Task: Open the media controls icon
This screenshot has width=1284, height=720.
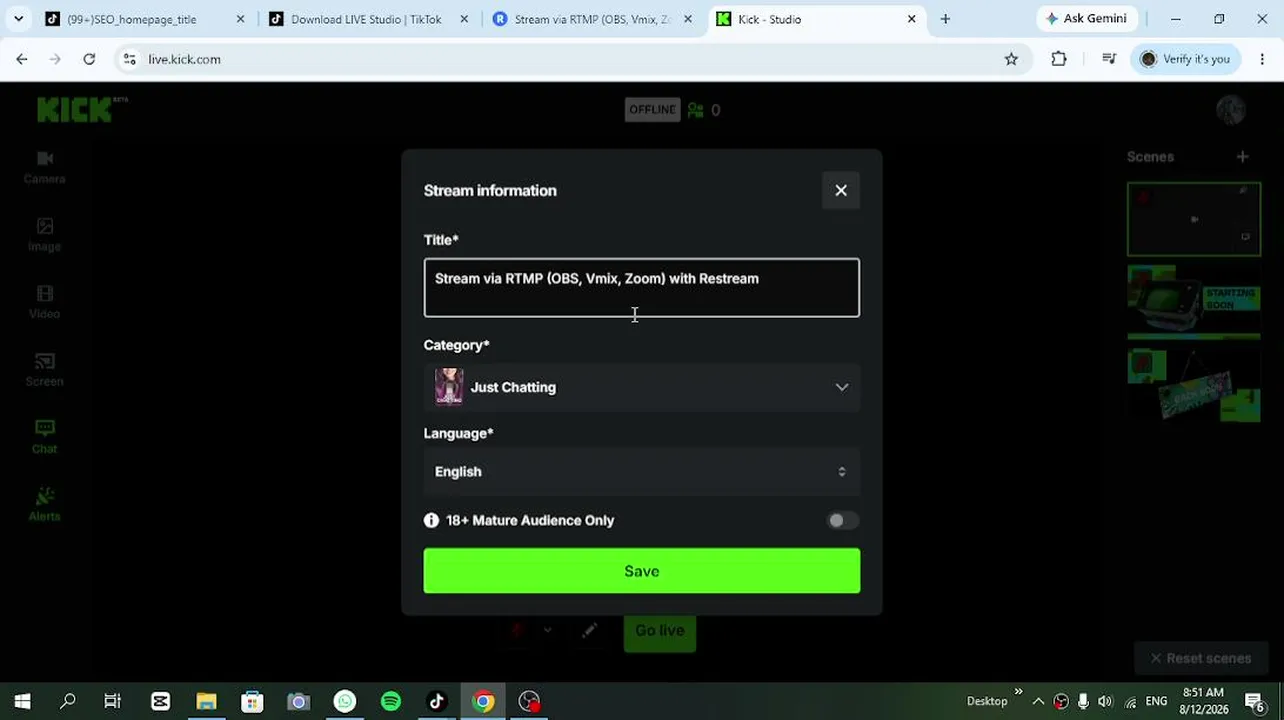Action: pyautogui.click(x=1108, y=59)
